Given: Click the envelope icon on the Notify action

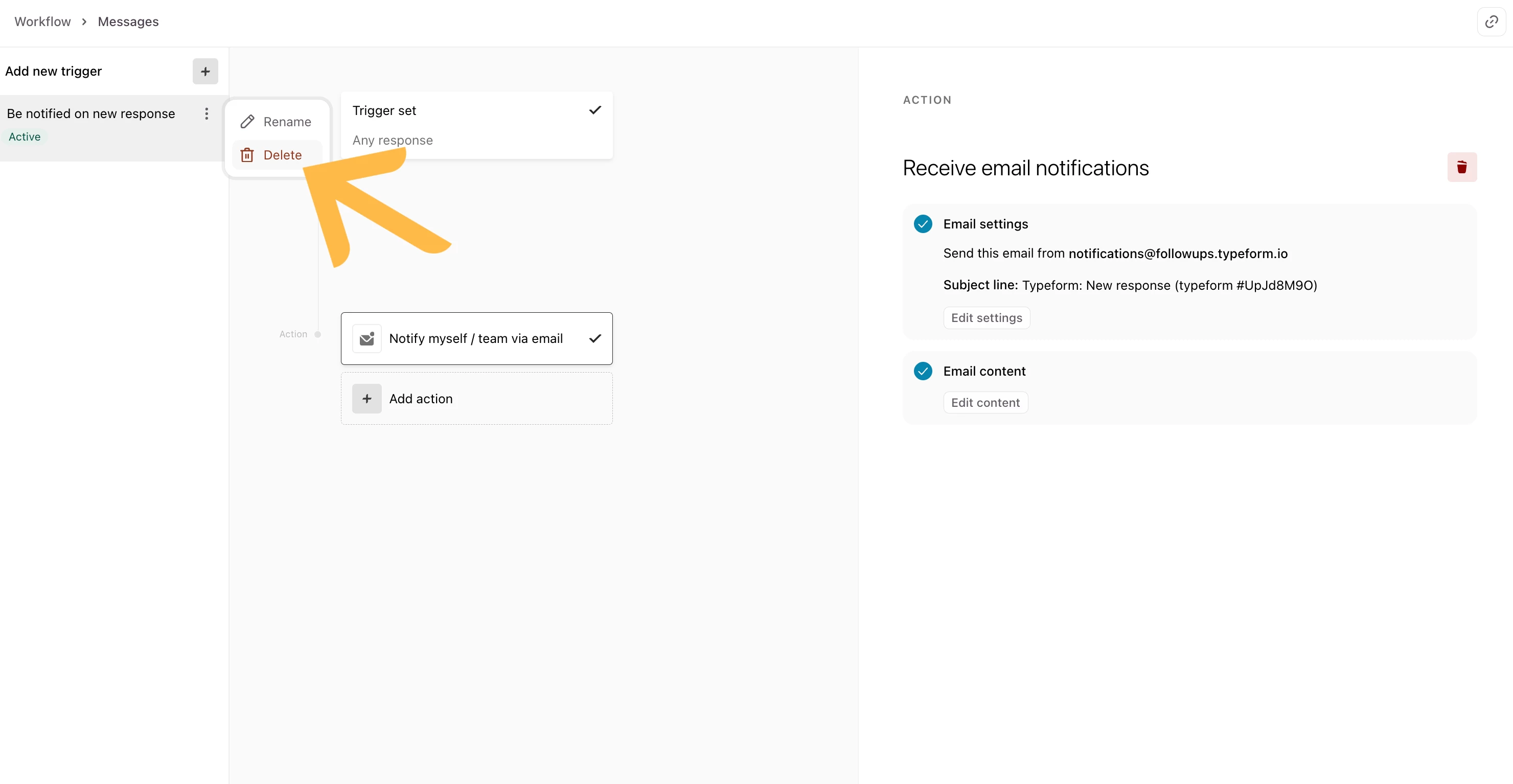Looking at the screenshot, I should click(x=366, y=338).
